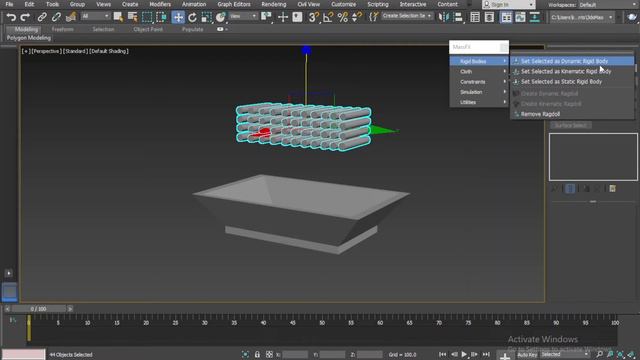Click the Select and Place tool
Image resolution: width=640 pixels, height=360 pixels.
220,17
